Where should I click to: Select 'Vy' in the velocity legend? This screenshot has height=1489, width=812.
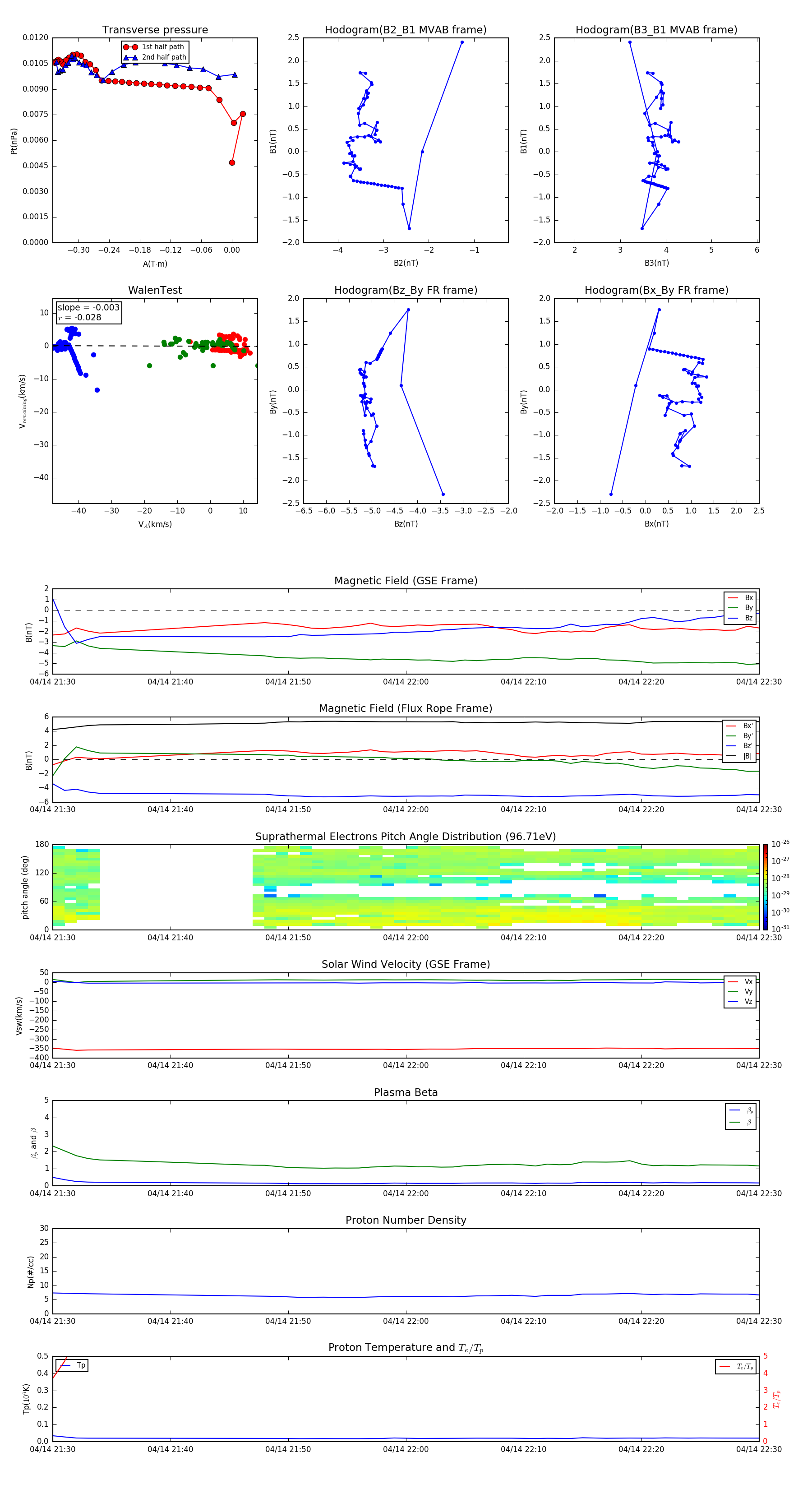point(741,991)
